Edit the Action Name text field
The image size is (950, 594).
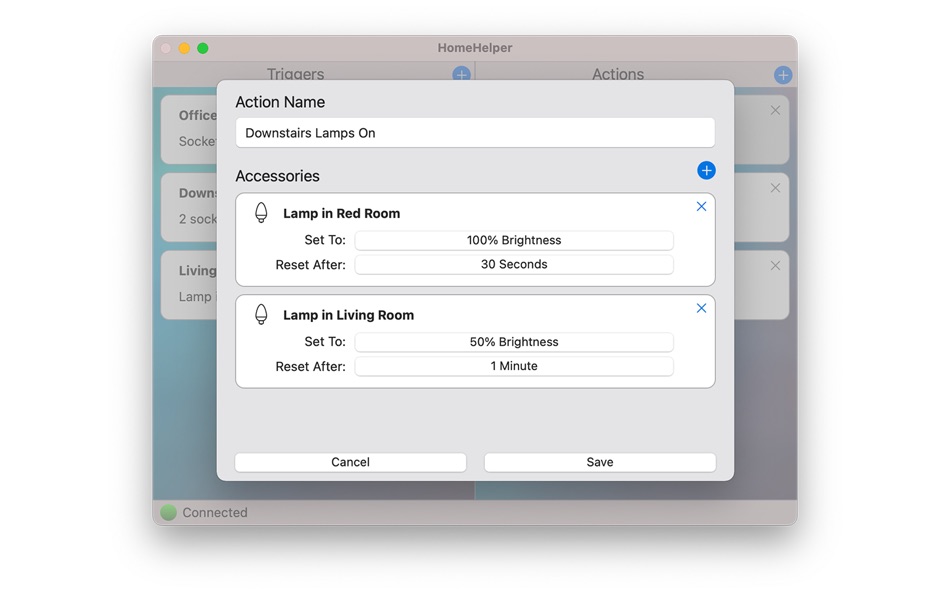click(475, 133)
